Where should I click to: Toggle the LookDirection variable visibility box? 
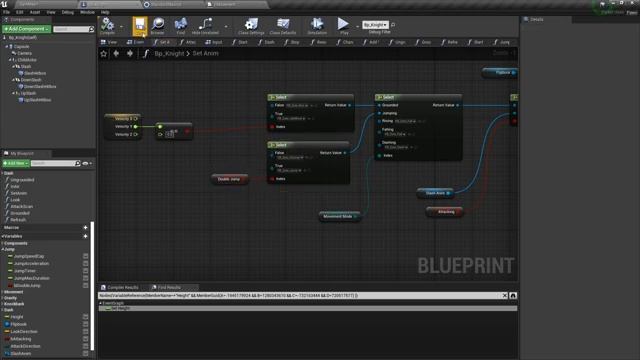86,331
